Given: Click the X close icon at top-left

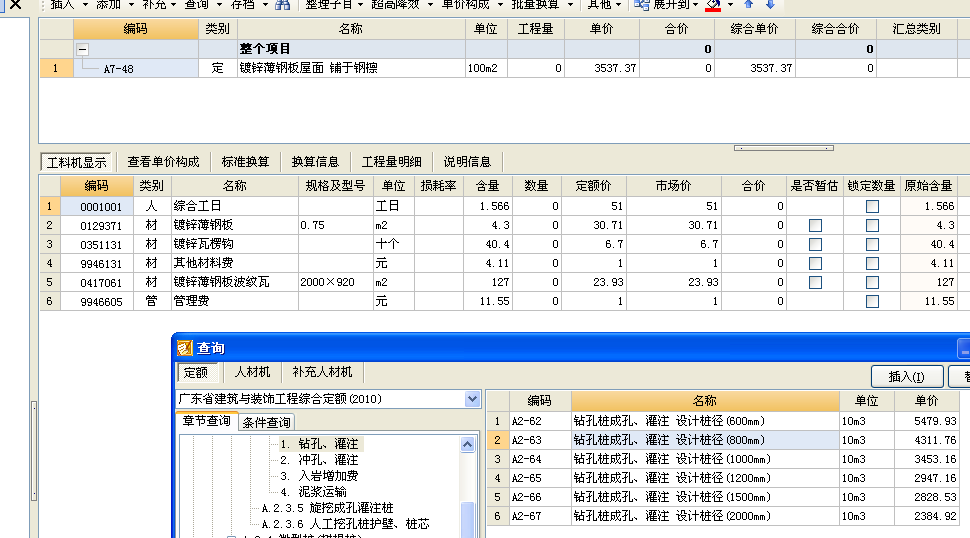Looking at the screenshot, I should tap(15, 4).
